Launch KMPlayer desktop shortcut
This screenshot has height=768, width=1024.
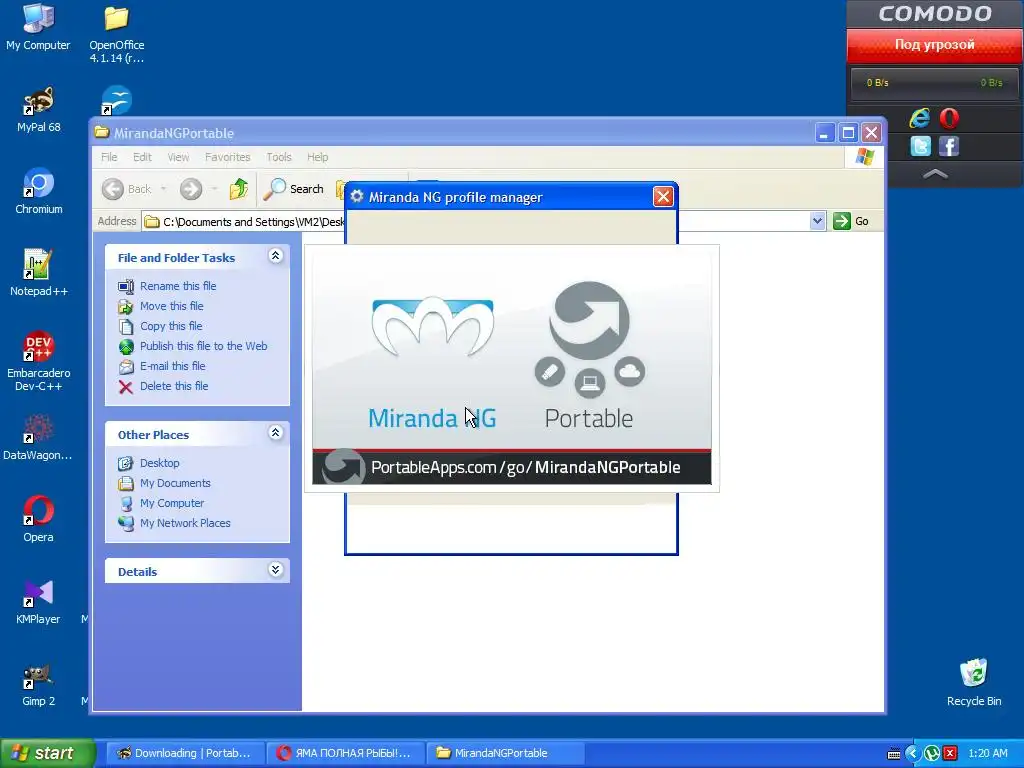click(x=38, y=602)
